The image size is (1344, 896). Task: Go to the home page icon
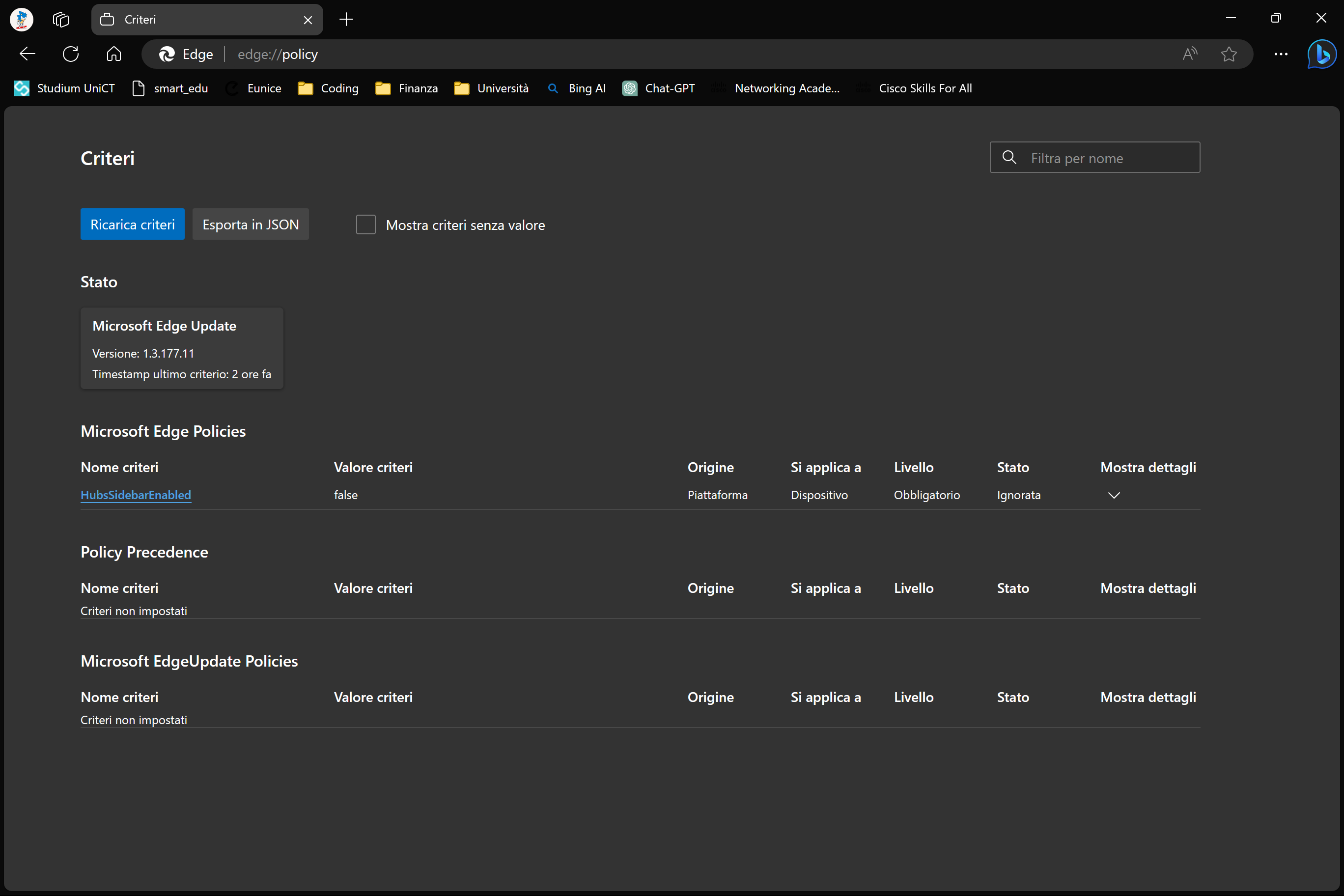click(x=113, y=54)
